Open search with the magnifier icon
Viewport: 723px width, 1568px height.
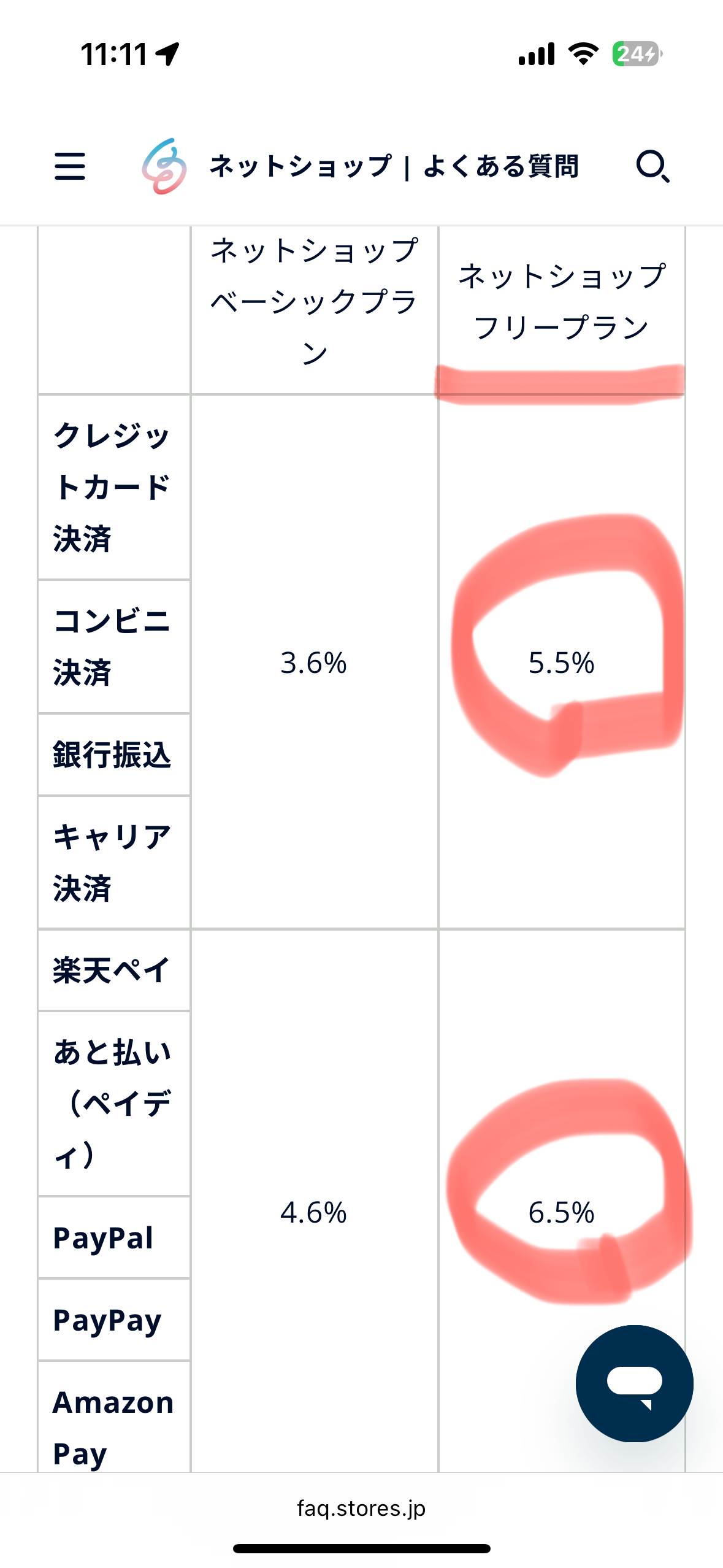(x=652, y=166)
